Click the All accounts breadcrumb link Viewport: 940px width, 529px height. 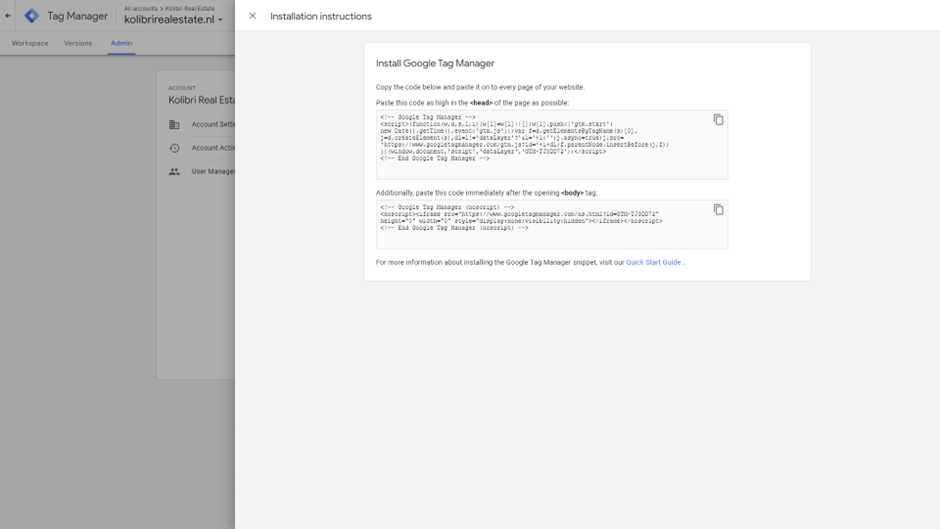pos(141,8)
